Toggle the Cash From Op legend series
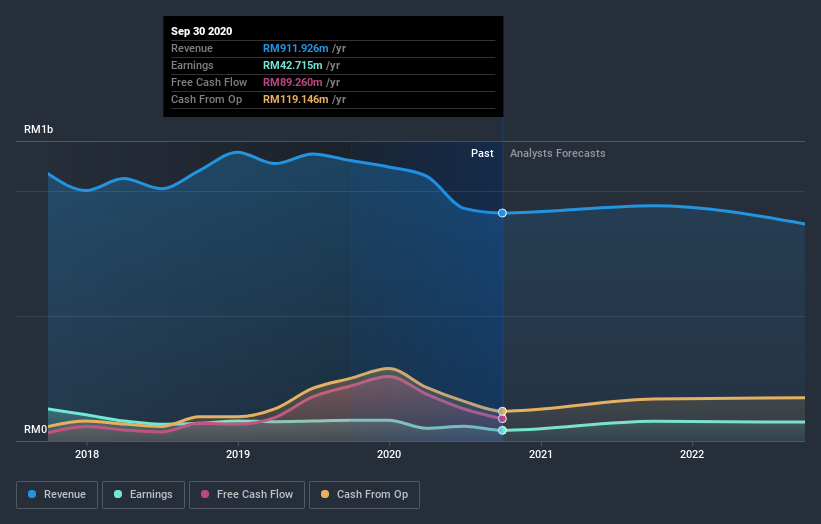821x524 pixels. pyautogui.click(x=364, y=495)
